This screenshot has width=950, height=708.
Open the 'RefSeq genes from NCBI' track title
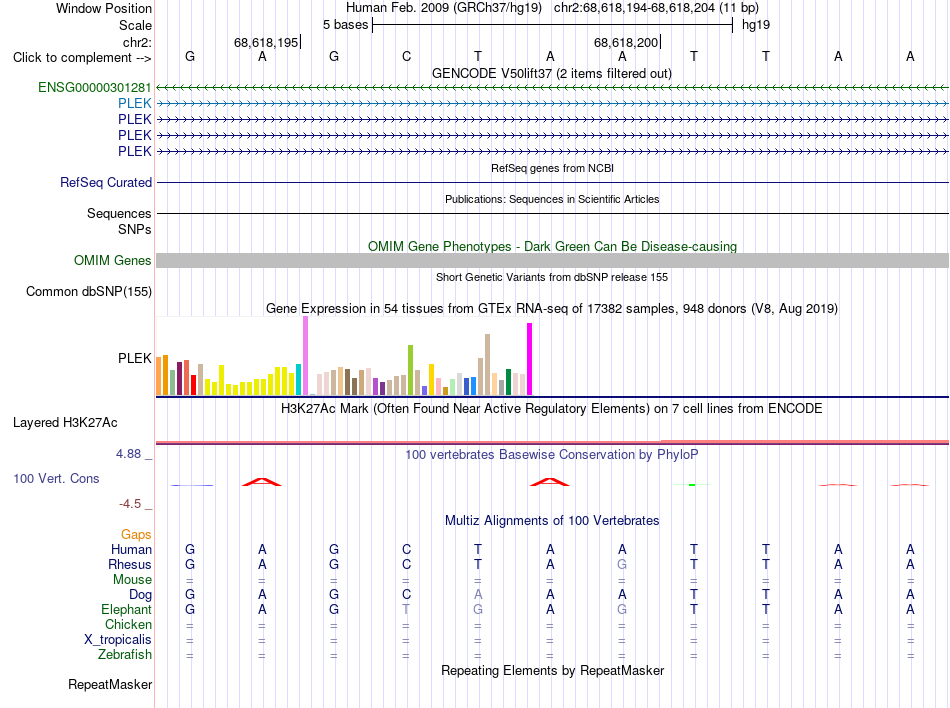[552, 168]
